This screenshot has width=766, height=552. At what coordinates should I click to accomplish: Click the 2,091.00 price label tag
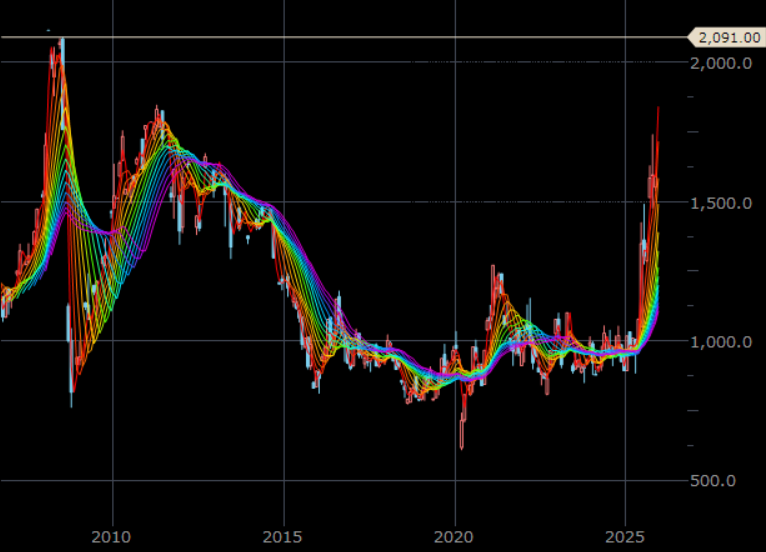727,38
